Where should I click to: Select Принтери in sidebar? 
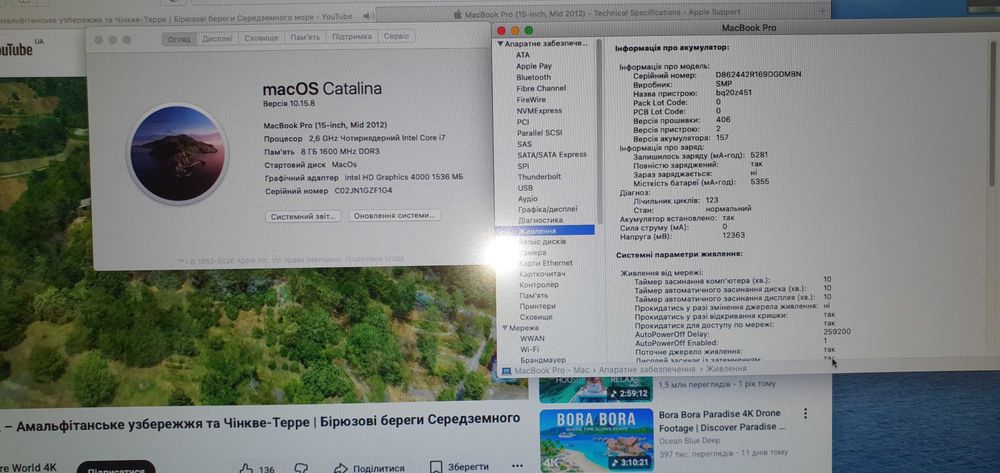click(538, 306)
